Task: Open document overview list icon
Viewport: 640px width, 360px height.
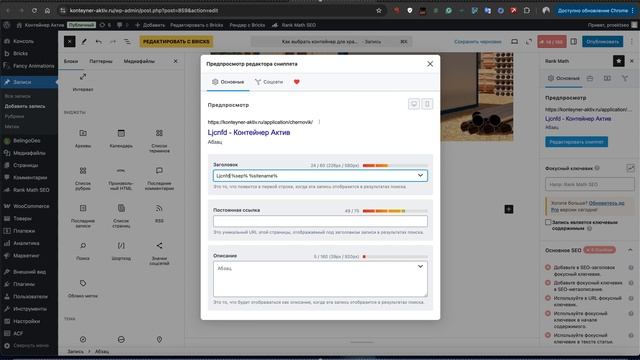Action: tap(127, 41)
